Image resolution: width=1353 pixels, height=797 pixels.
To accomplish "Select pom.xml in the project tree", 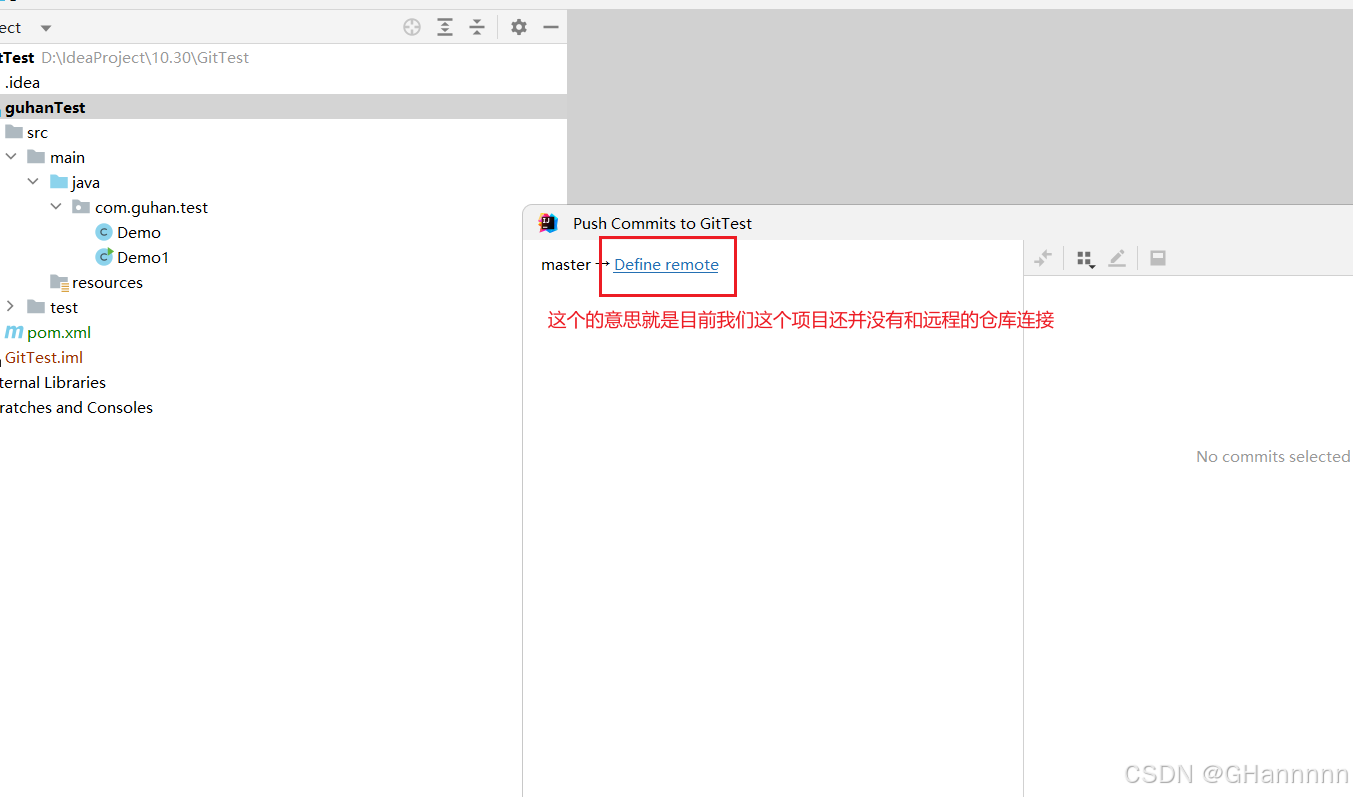I will pos(57,332).
